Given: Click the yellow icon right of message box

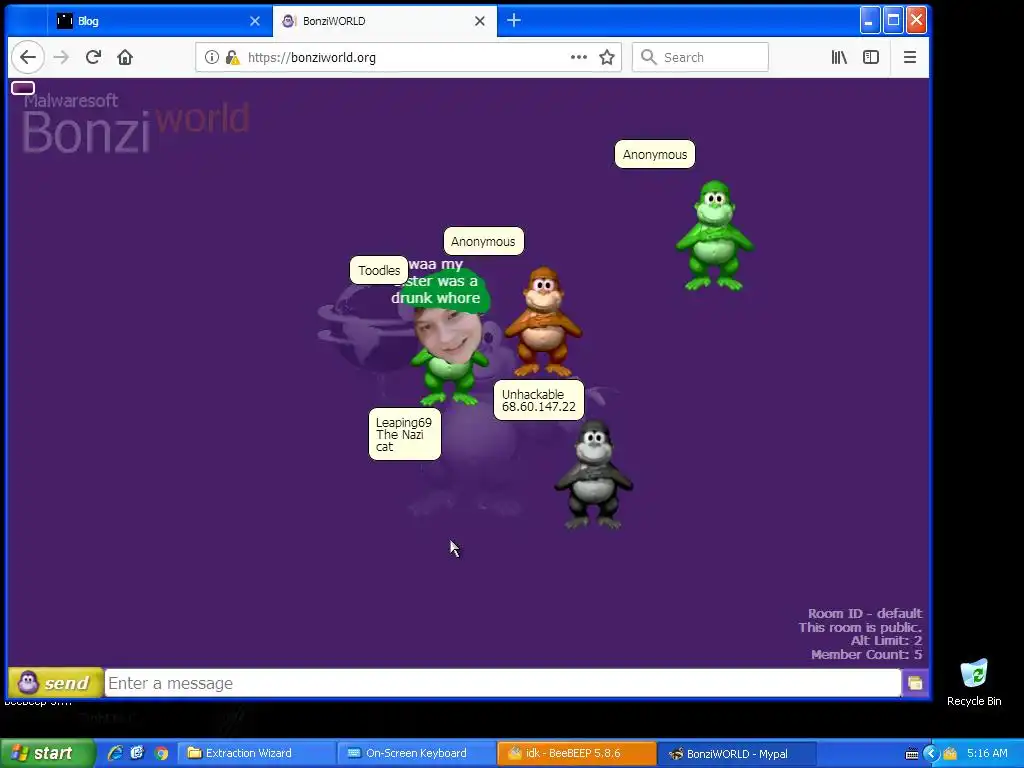Looking at the screenshot, I should 915,683.
